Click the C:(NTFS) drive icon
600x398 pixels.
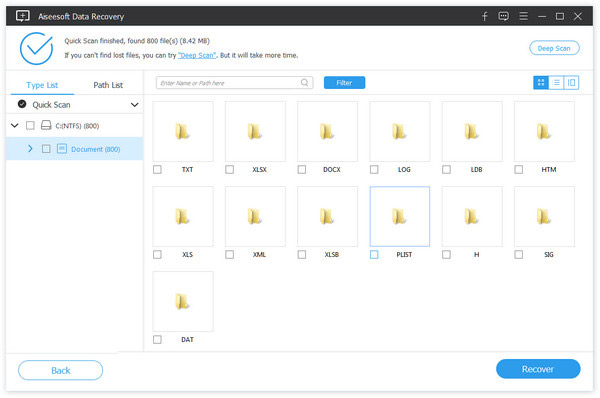click(x=46, y=126)
